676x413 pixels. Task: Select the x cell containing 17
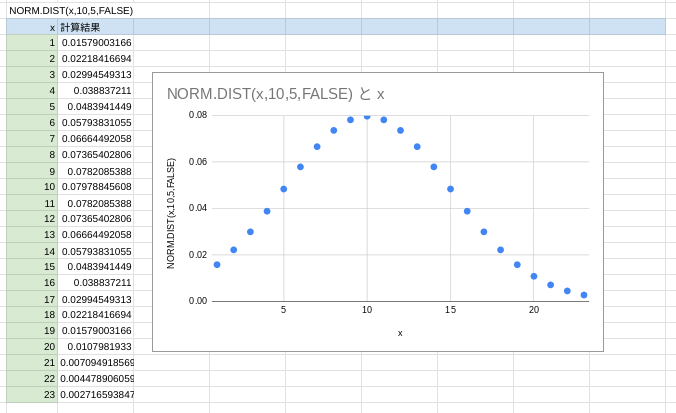click(32, 299)
